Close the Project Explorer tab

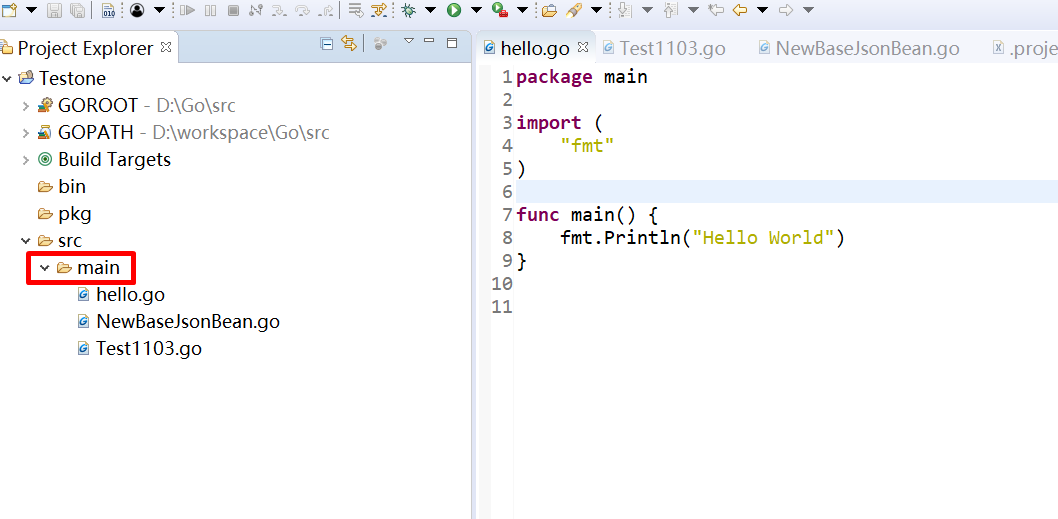pyautogui.click(x=166, y=48)
